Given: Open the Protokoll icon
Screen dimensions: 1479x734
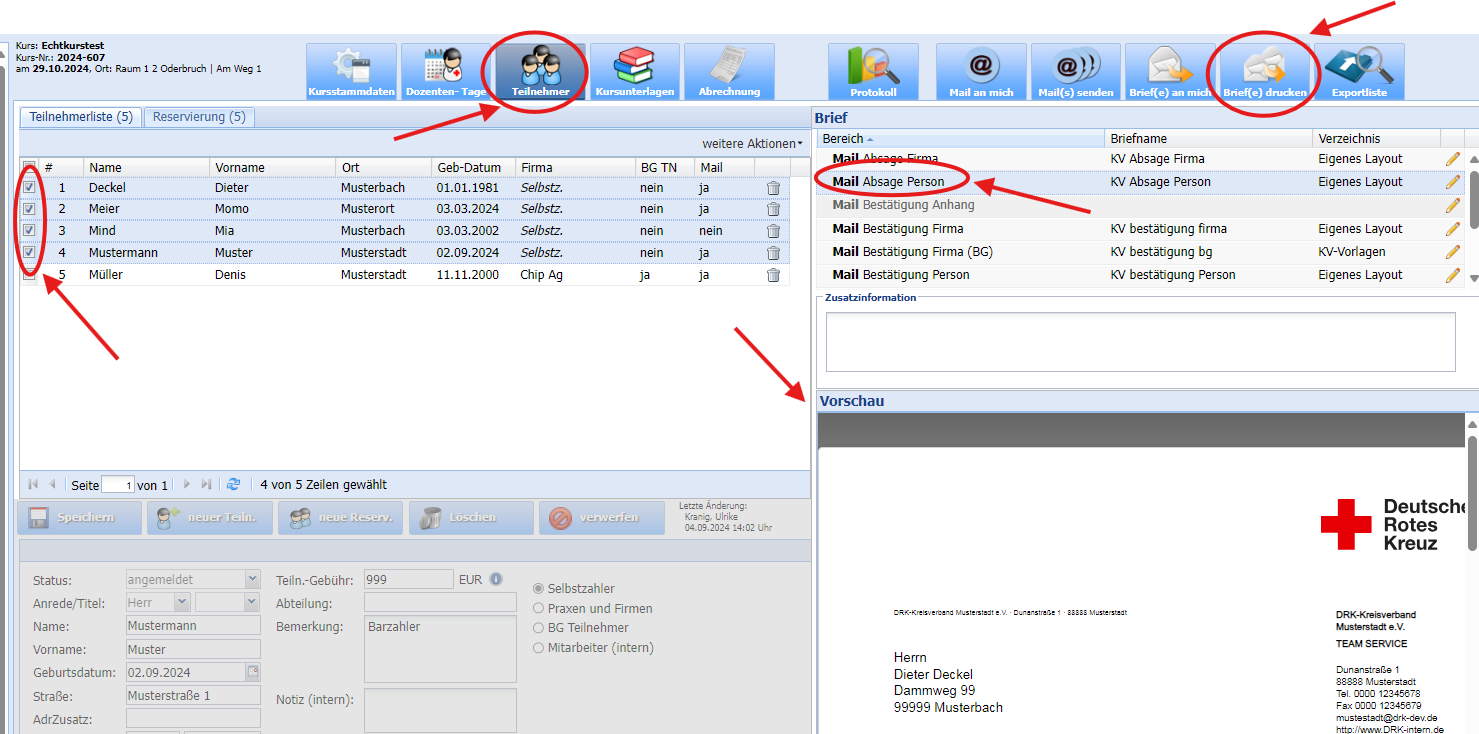Looking at the screenshot, I should [x=873, y=71].
